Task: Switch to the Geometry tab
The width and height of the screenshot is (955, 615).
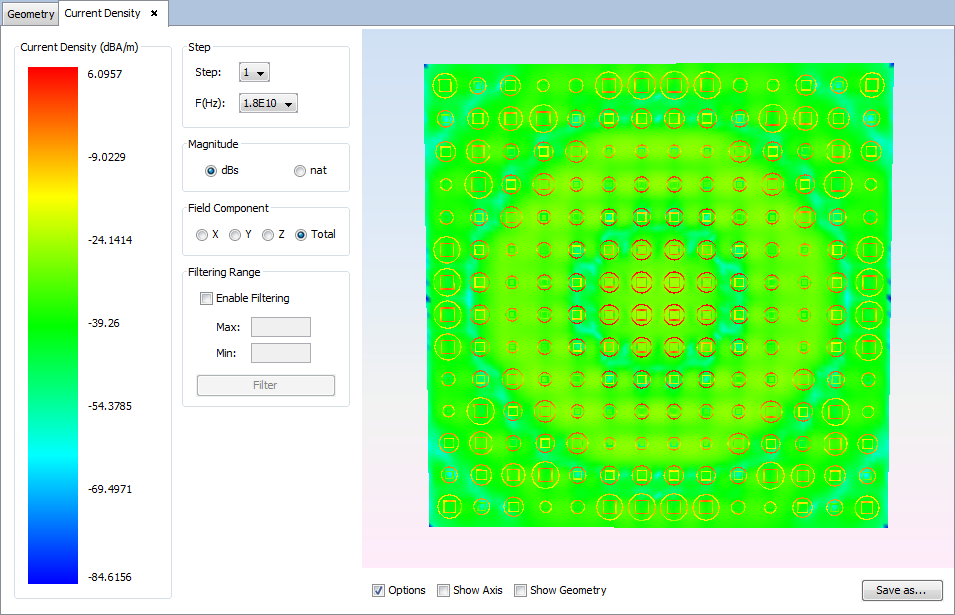Action: 31,14
